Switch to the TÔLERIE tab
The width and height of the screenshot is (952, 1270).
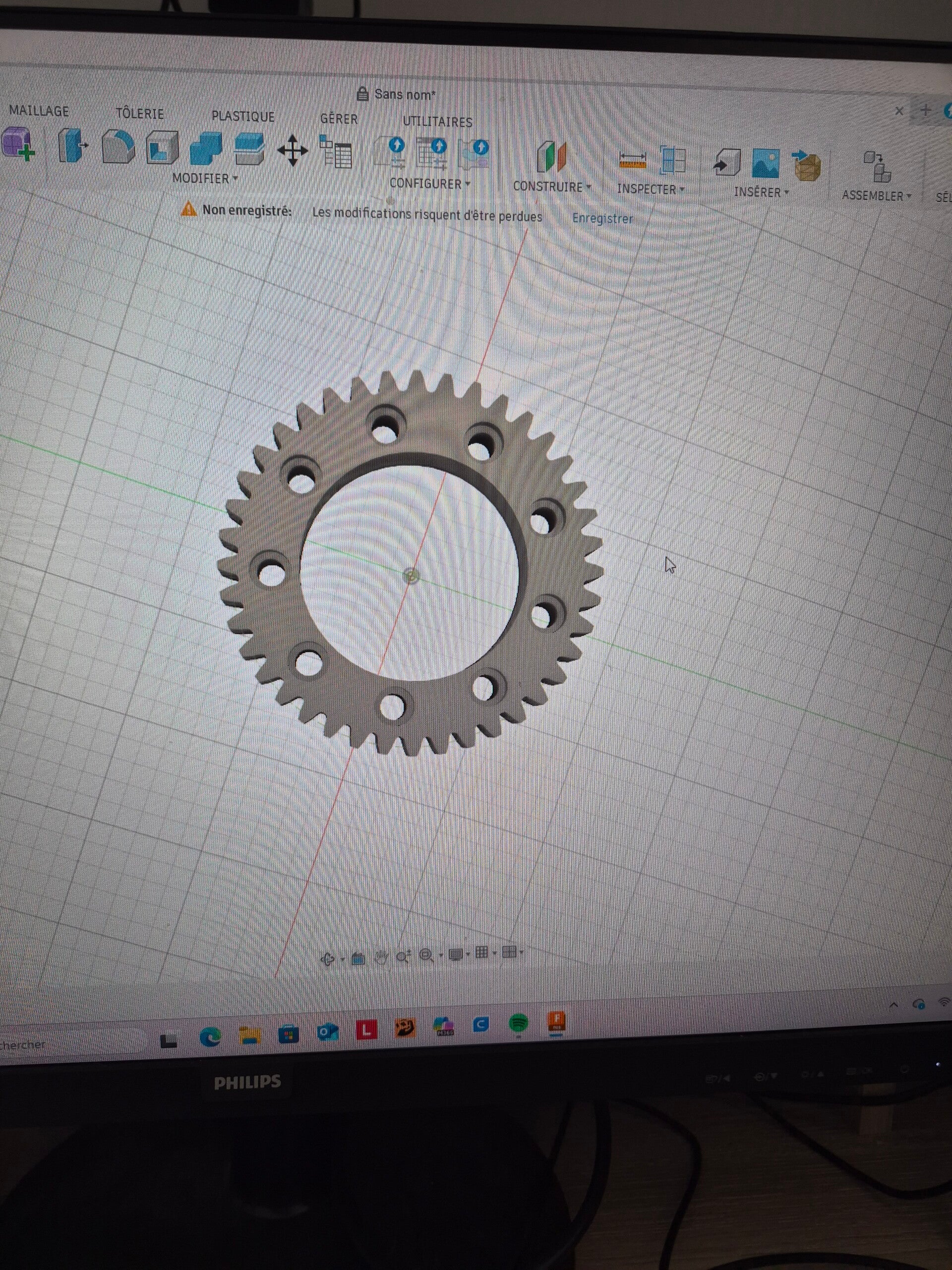[x=140, y=113]
